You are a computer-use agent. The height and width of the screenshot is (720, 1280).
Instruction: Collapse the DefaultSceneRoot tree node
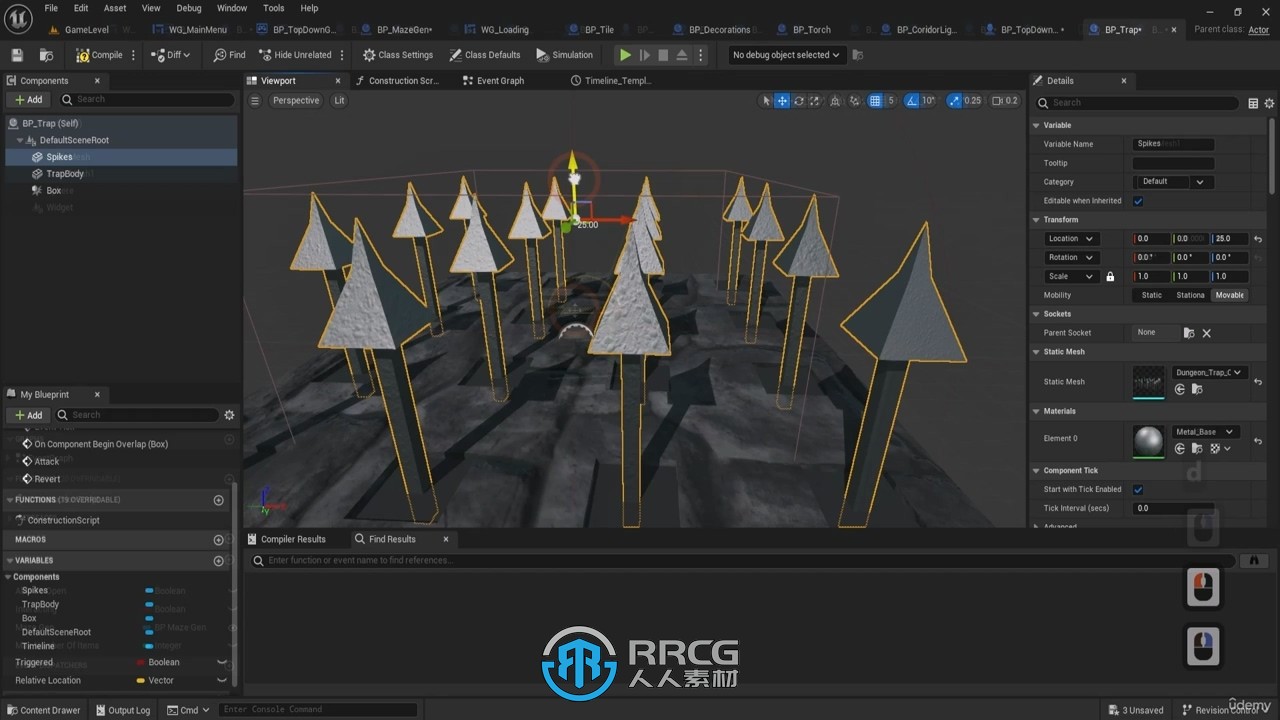20,140
